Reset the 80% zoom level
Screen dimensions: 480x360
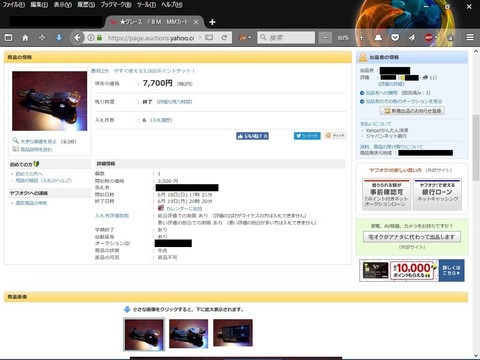[343, 38]
